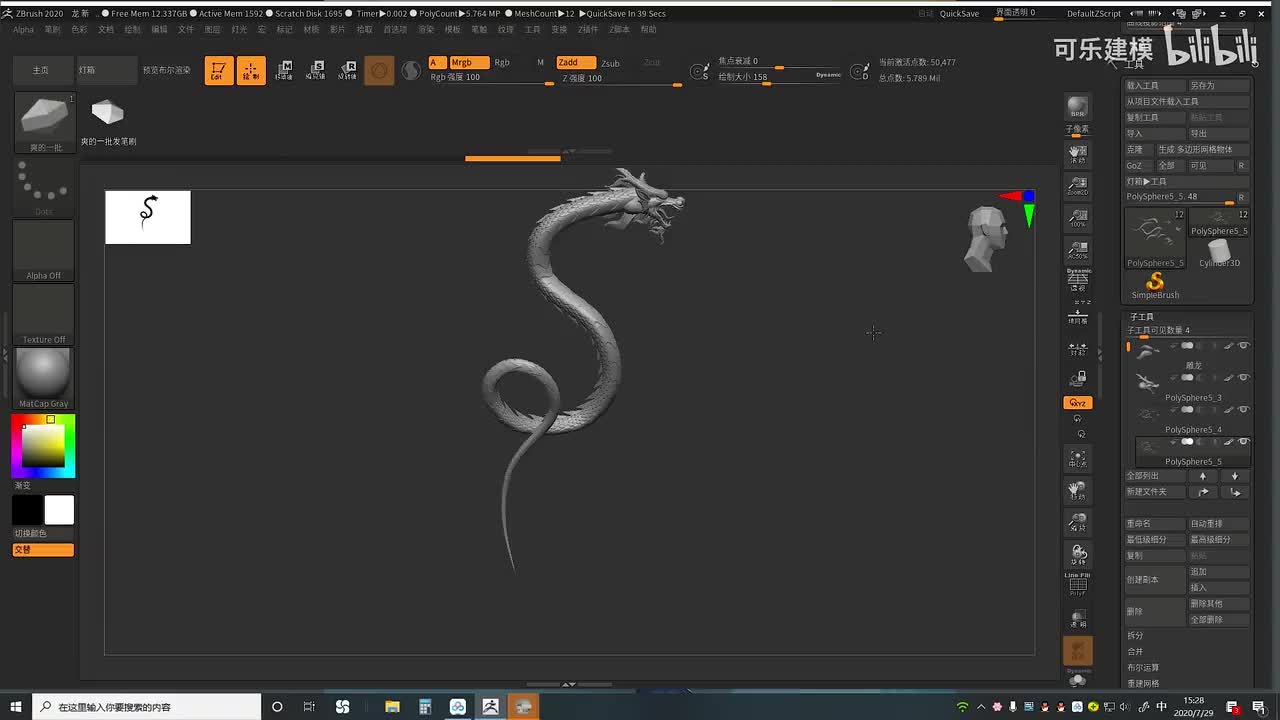Expand the 布尔运算 section

tap(1143, 667)
